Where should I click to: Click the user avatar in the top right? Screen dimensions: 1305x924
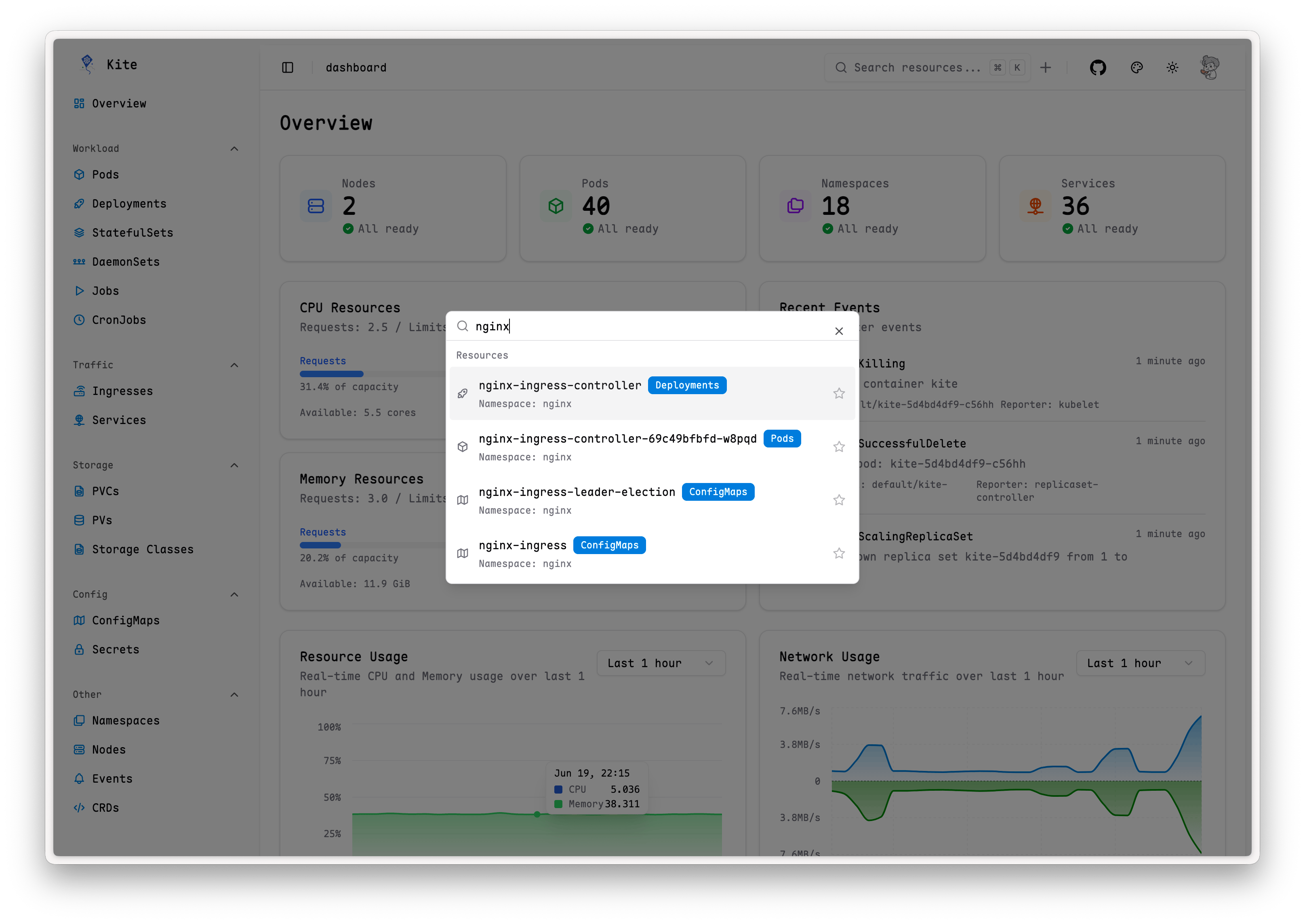(x=1210, y=67)
